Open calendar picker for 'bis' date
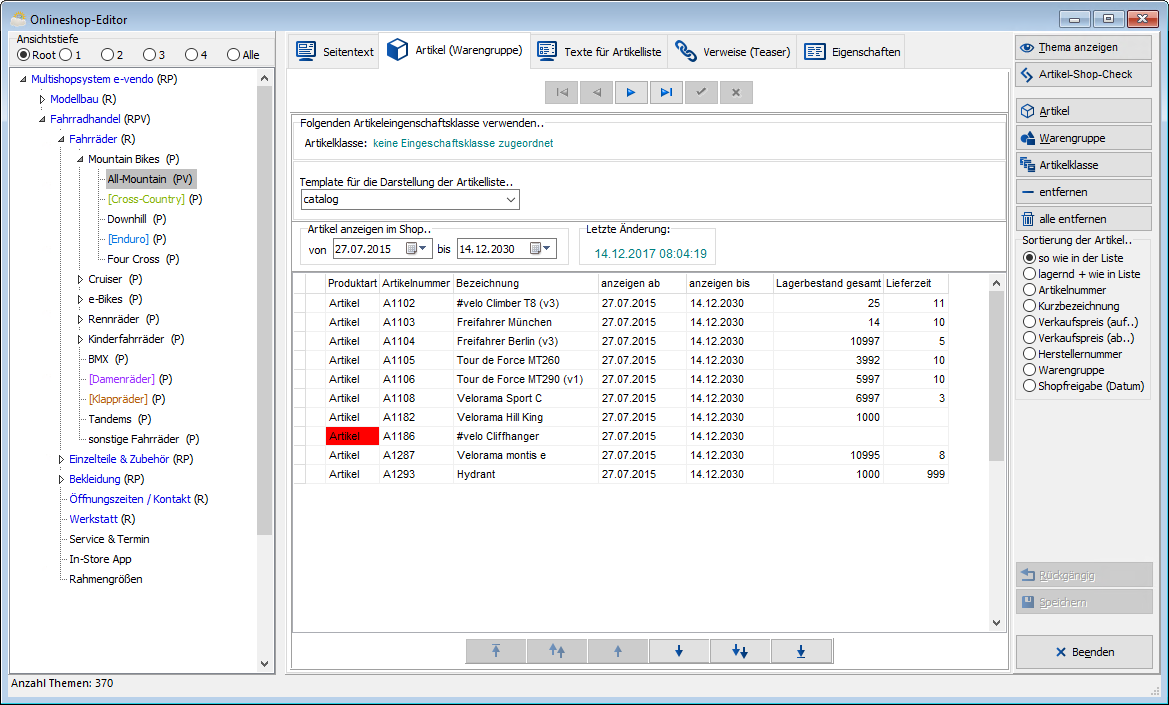Screen dimensions: 1169x705 tap(541, 249)
